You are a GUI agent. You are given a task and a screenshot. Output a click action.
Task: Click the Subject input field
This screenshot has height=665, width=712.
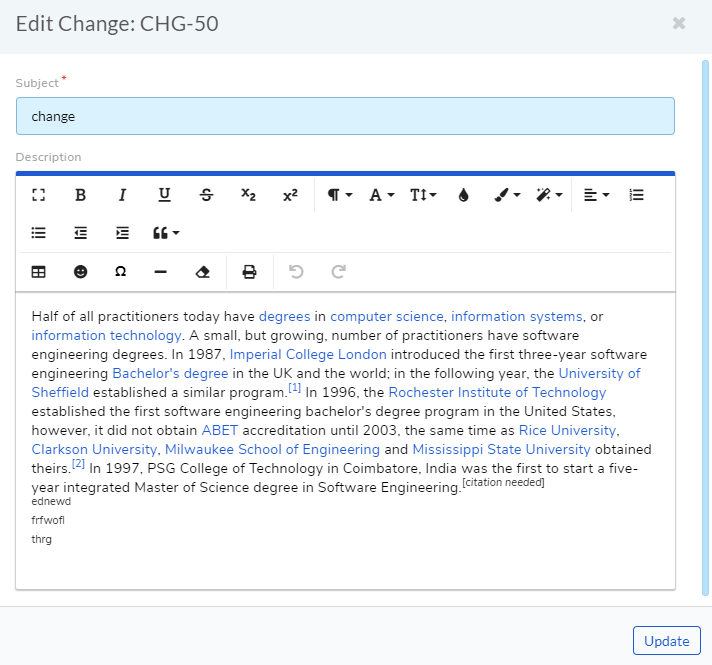pyautogui.click(x=345, y=116)
